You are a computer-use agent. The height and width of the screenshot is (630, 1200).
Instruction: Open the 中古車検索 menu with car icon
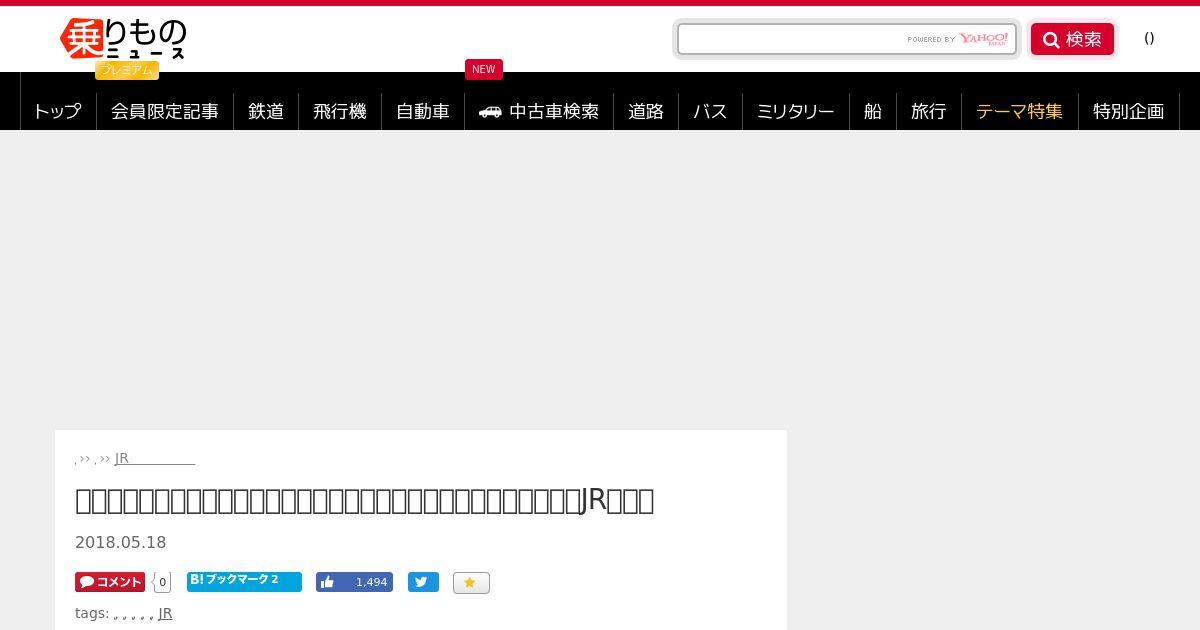tap(539, 111)
